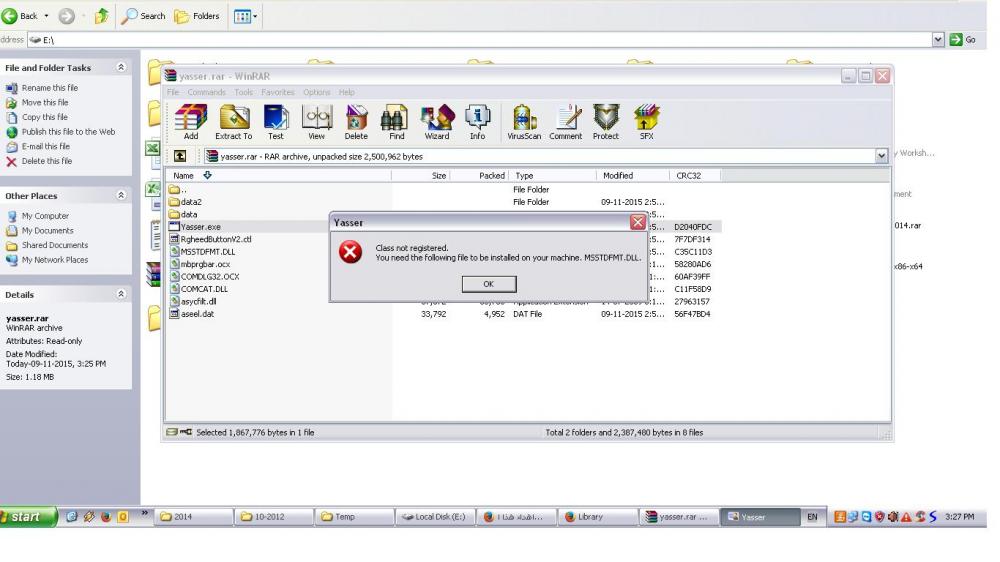Click the EN language indicator
The width and height of the screenshot is (1000, 562).
click(x=812, y=517)
